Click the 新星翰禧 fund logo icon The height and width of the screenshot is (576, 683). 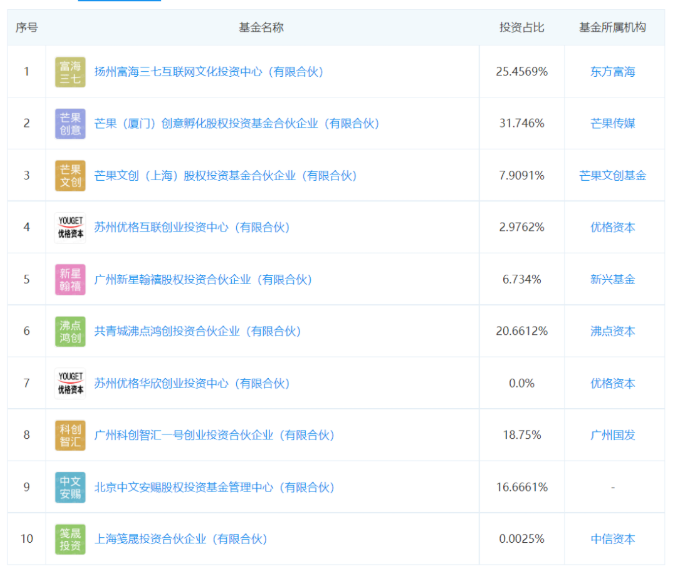coord(70,279)
